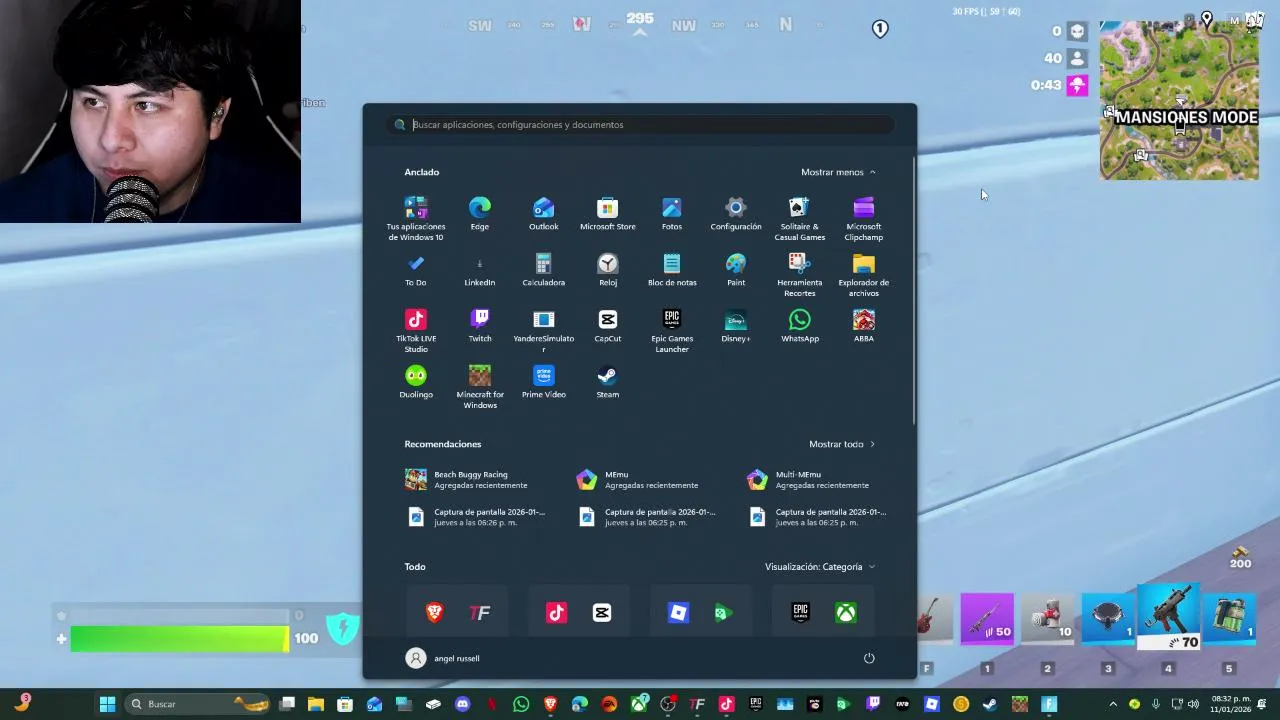Show hidden system tray icons chevron

(x=1113, y=704)
